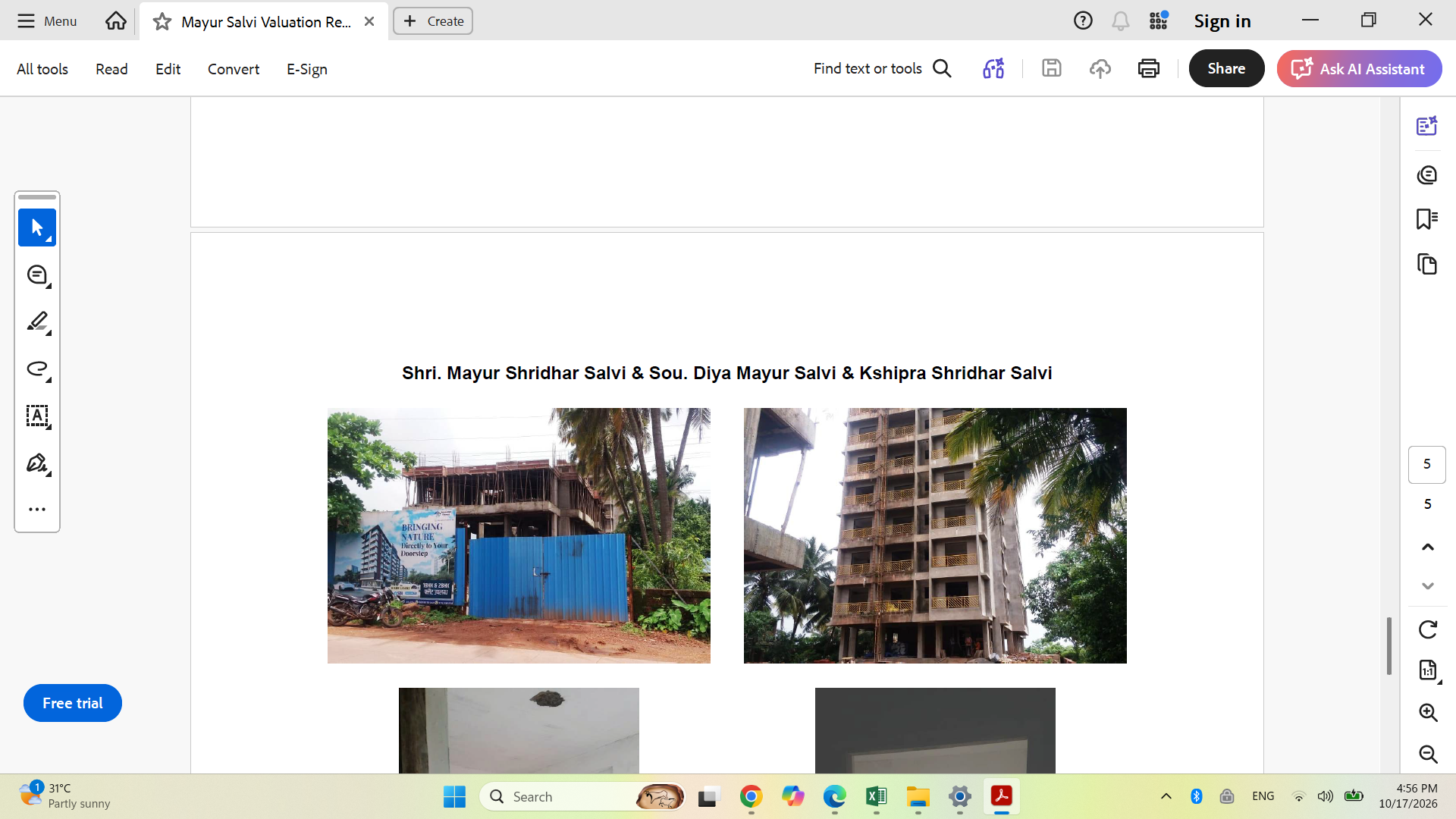The image size is (1456, 819).
Task: Open the page display settings icon
Action: click(x=1428, y=670)
